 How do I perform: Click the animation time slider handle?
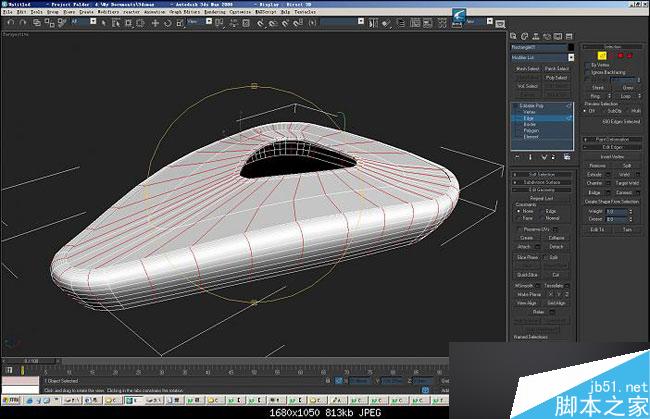[x=31, y=361]
